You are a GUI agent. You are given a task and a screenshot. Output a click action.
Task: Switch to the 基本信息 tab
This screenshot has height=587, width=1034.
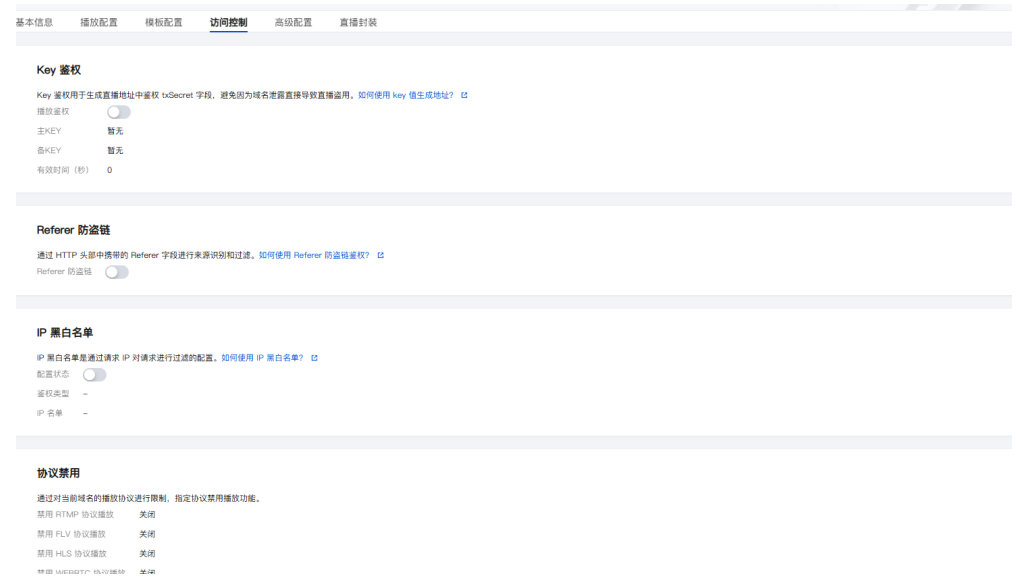[x=34, y=22]
